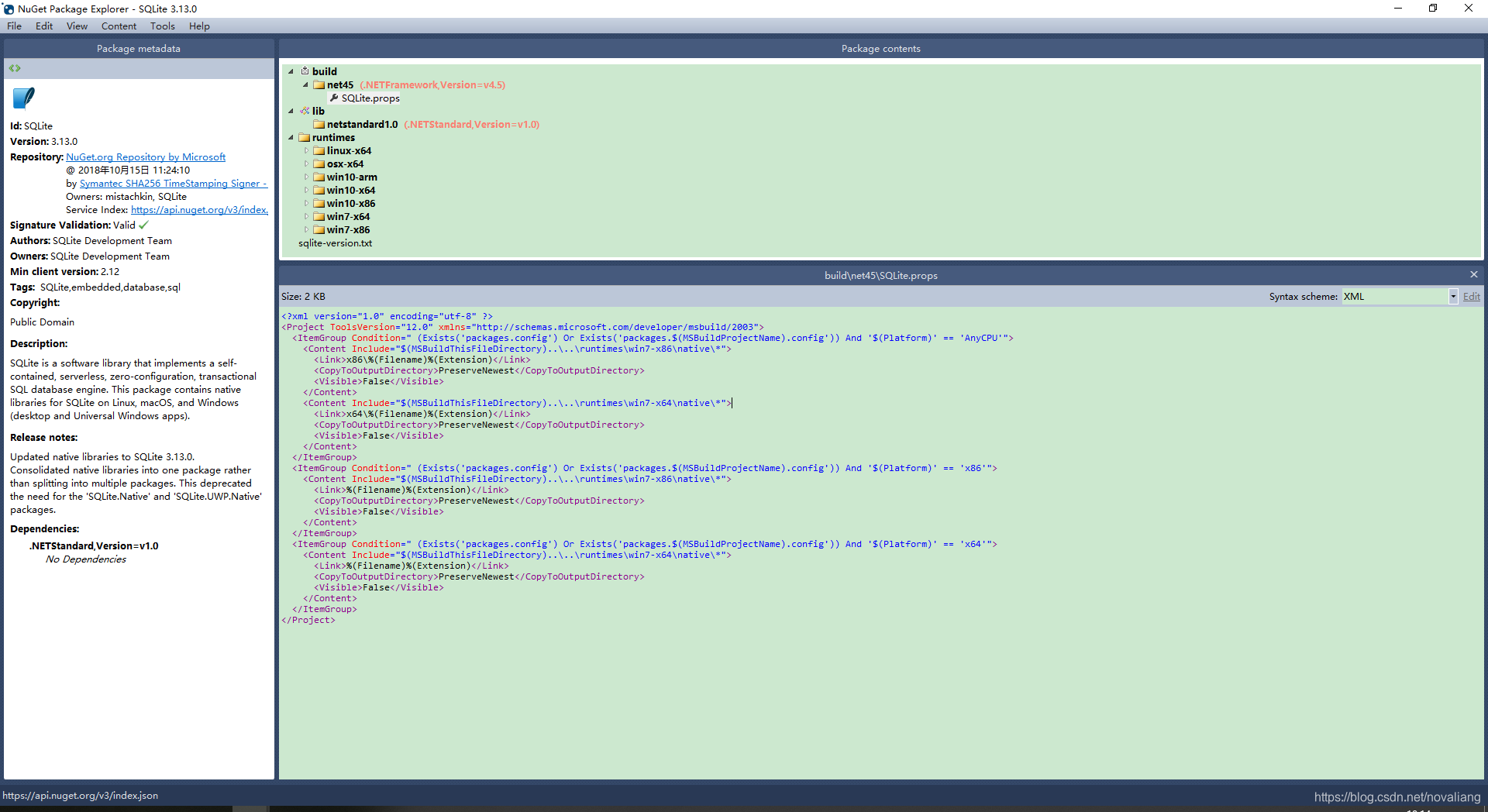Screen dimensions: 1488x812
Task: Open the Tools menu
Action: click(x=163, y=26)
